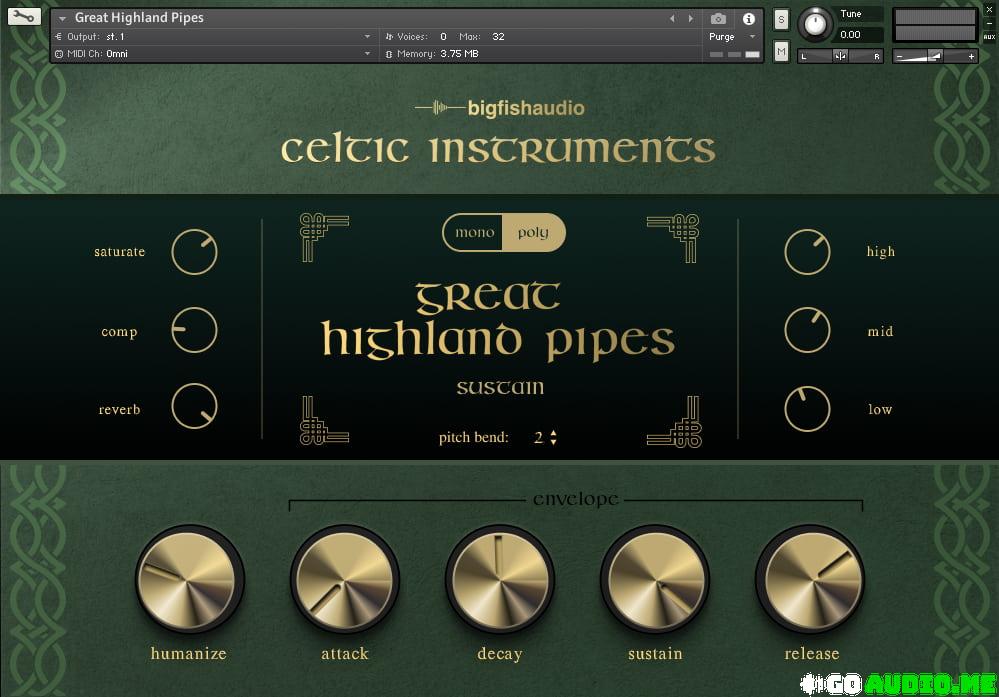
Task: Click the high EQ knob
Action: click(807, 252)
